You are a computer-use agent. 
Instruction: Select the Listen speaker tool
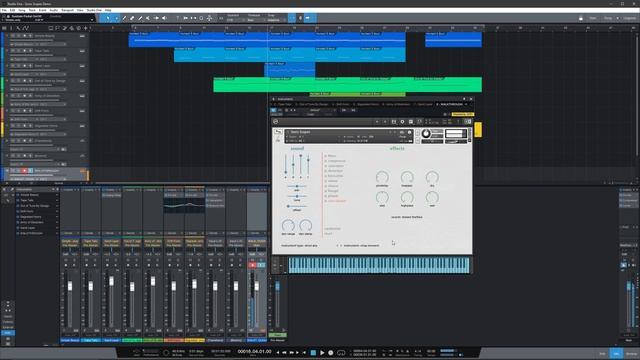(164, 18)
